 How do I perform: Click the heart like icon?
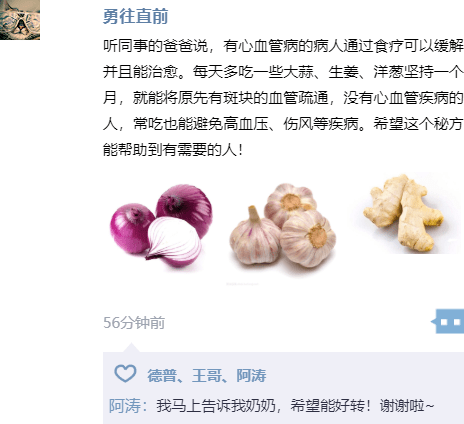125,373
